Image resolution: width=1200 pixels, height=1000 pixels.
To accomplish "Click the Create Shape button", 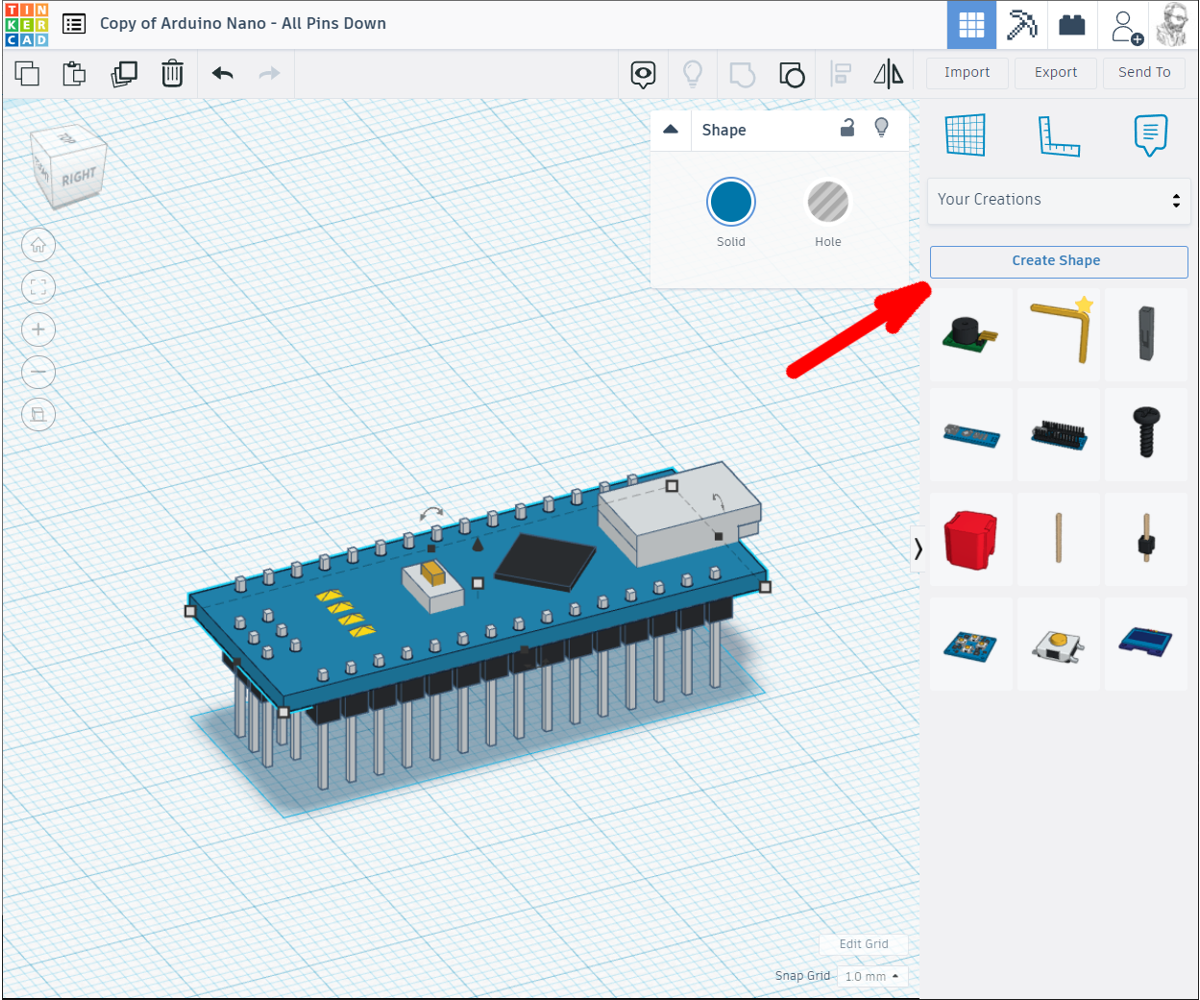I will click(x=1059, y=261).
